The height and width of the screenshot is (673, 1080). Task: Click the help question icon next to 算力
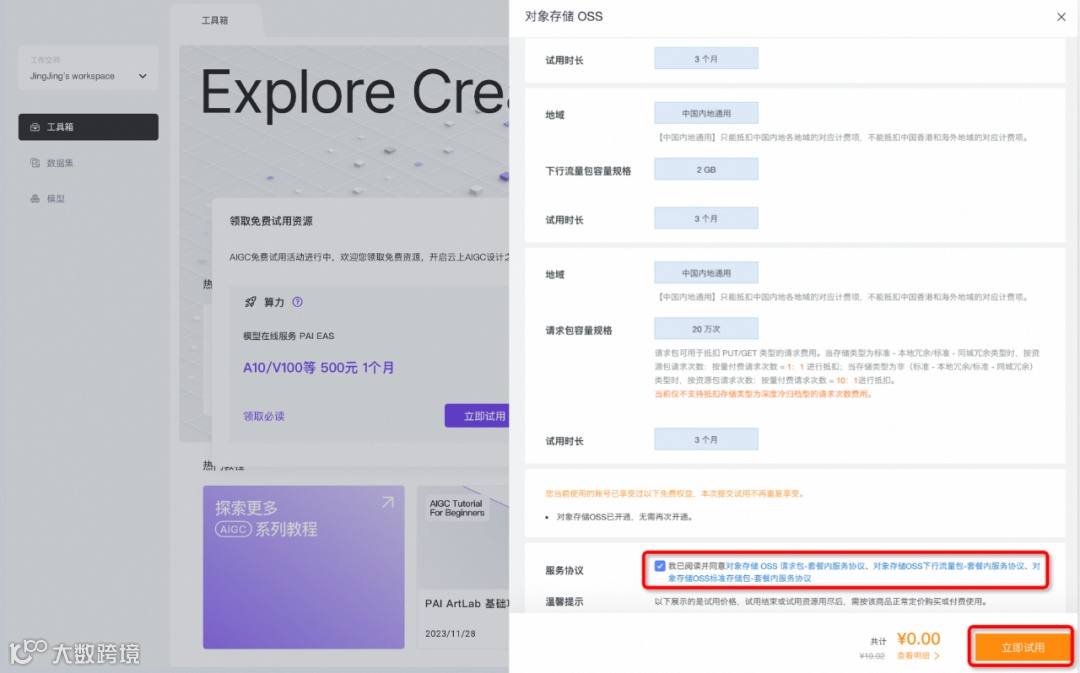[298, 302]
